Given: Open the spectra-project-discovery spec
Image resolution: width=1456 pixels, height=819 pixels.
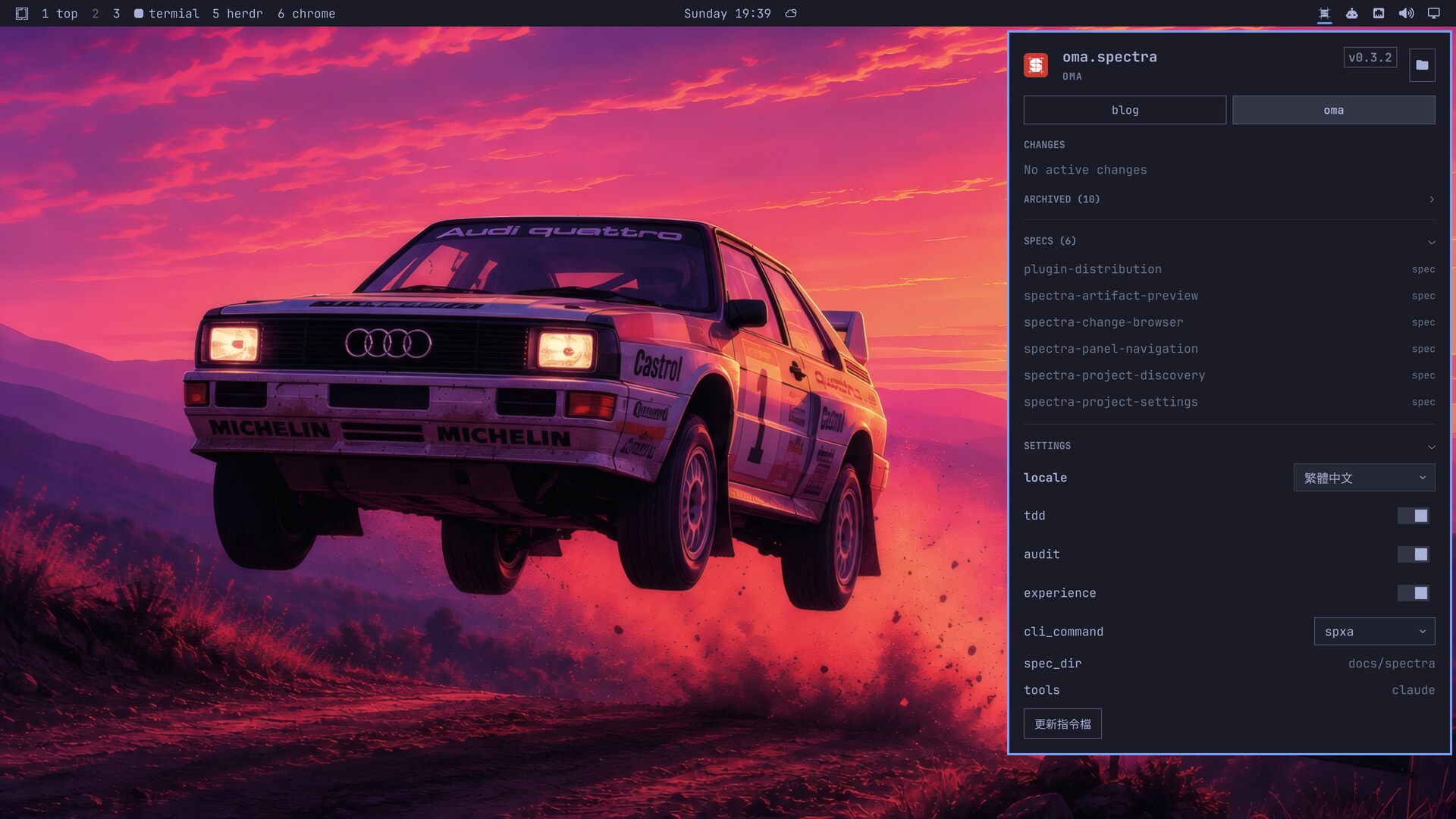Looking at the screenshot, I should point(1229,375).
